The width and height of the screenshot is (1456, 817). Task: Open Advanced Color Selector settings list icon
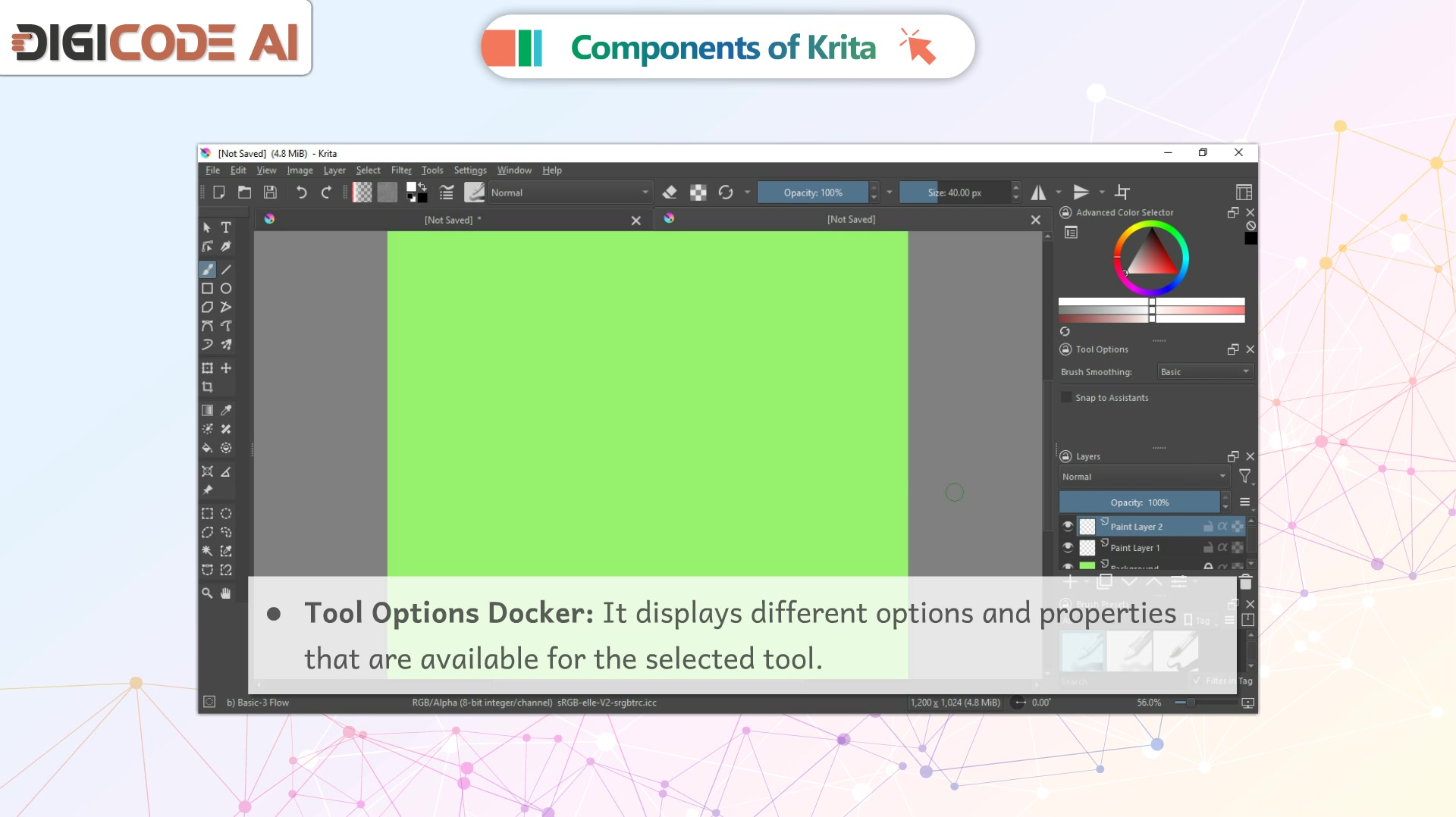click(1071, 233)
